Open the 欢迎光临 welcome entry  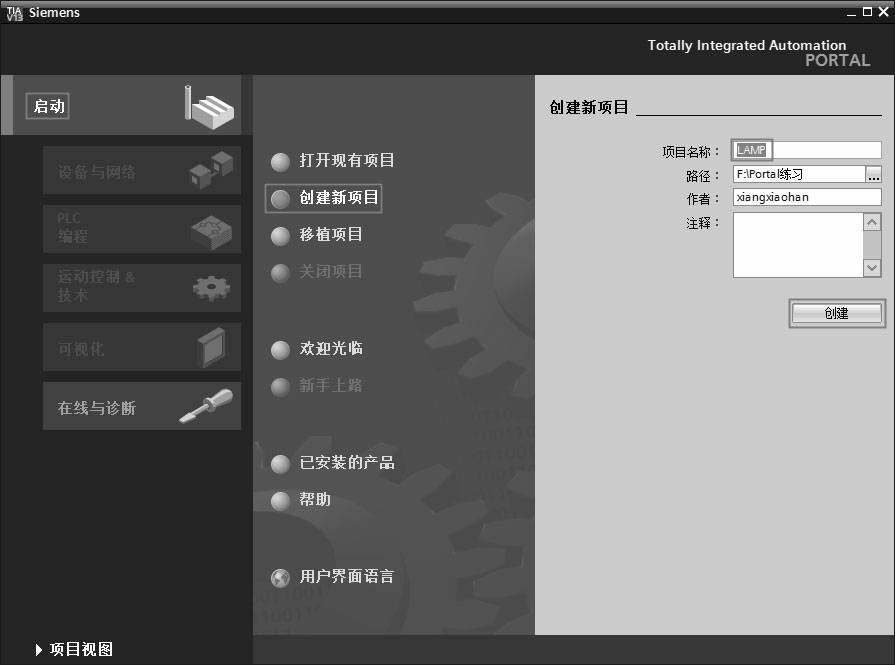click(331, 349)
